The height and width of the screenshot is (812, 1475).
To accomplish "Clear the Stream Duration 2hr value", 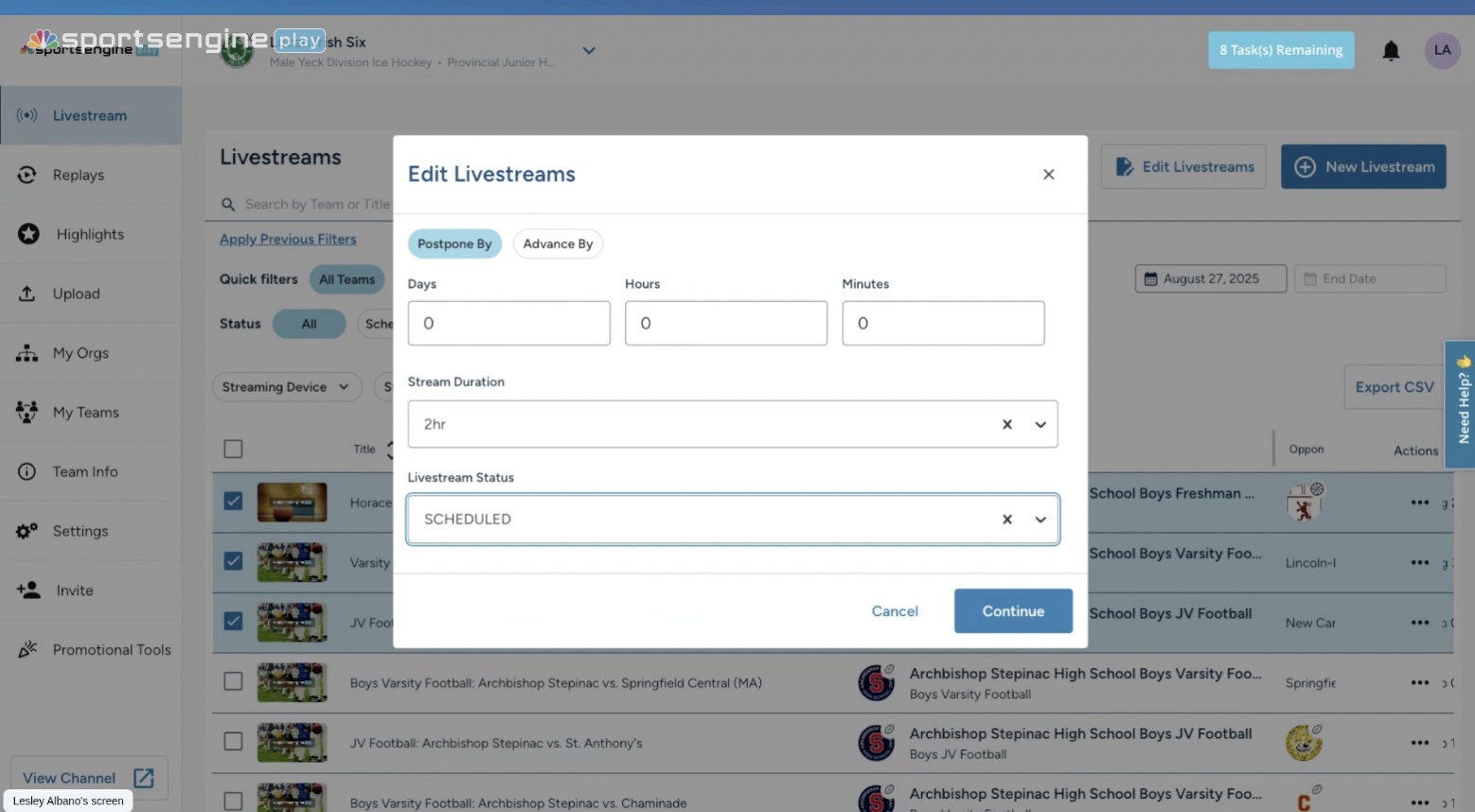I will [1006, 425].
